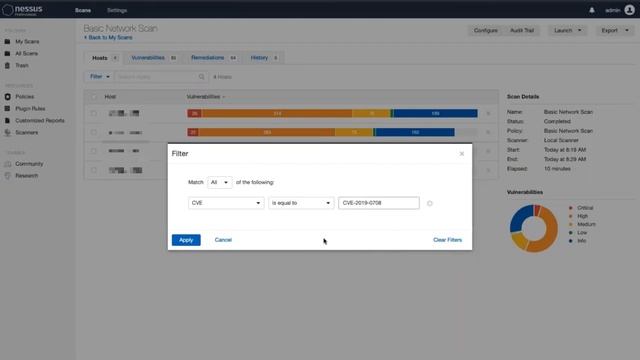Switch to the History tab
The height and width of the screenshot is (360, 640).
(x=264, y=58)
